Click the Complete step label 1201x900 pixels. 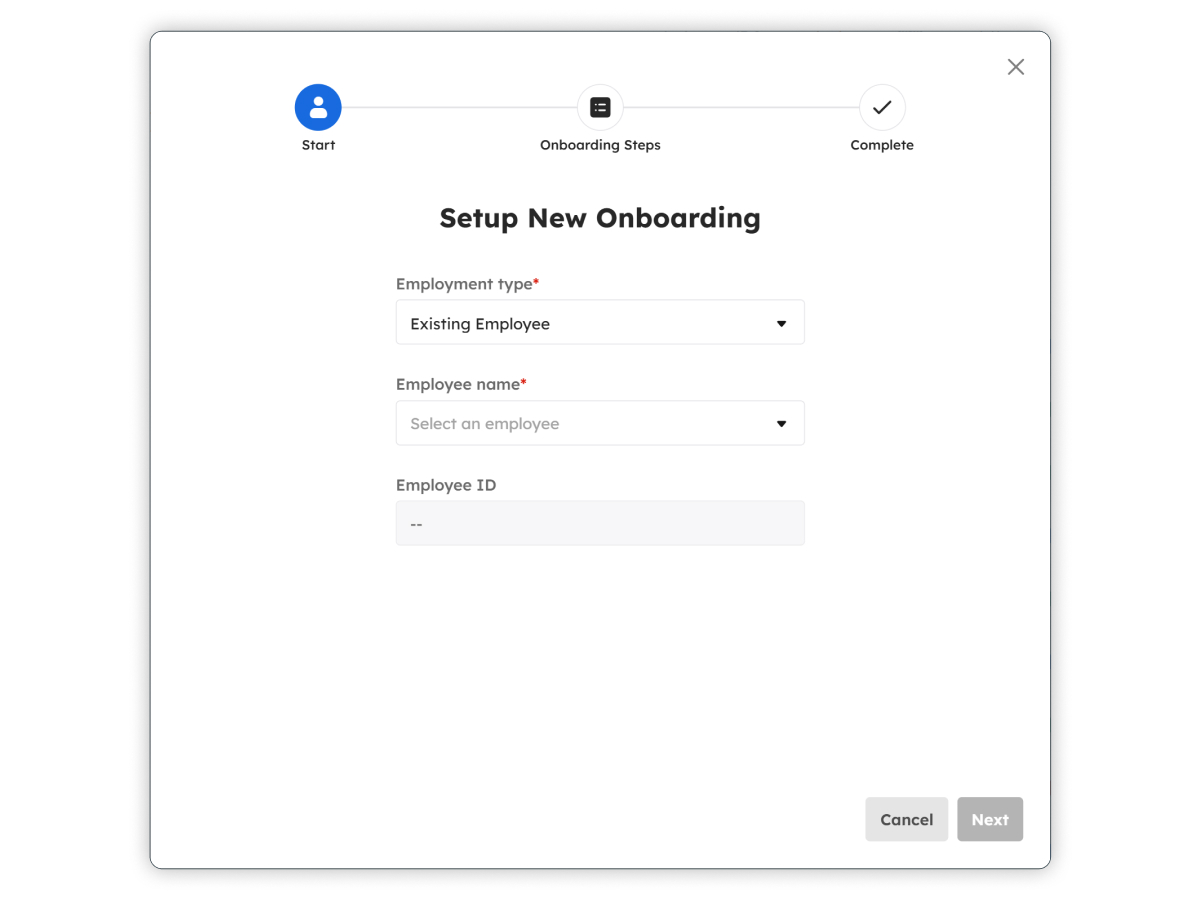[x=882, y=145]
